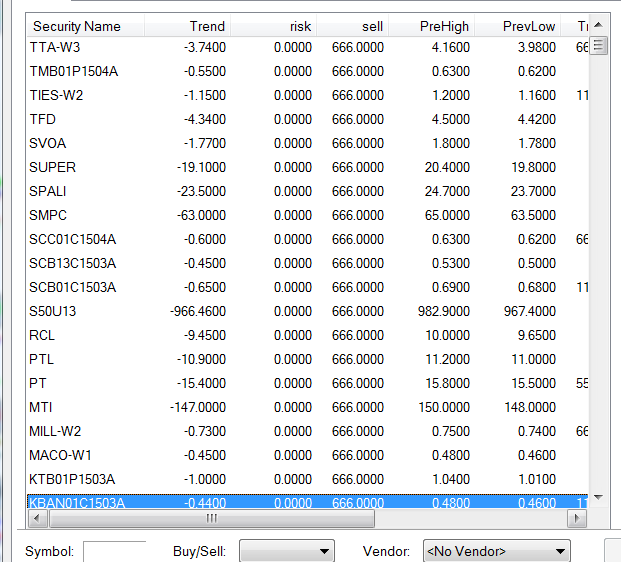Select the SMPC security row

(307, 215)
